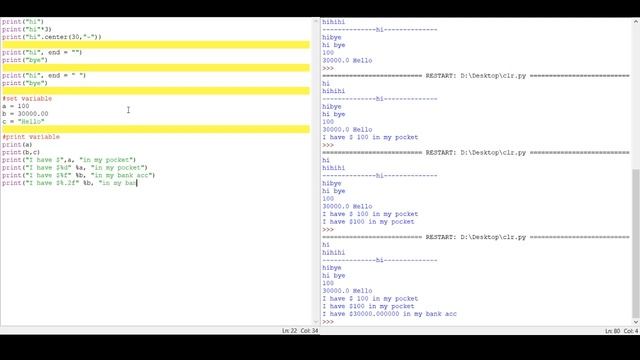Click the shell scrollbar up arrow
This screenshot has height=360, width=640.
pos(636,21)
